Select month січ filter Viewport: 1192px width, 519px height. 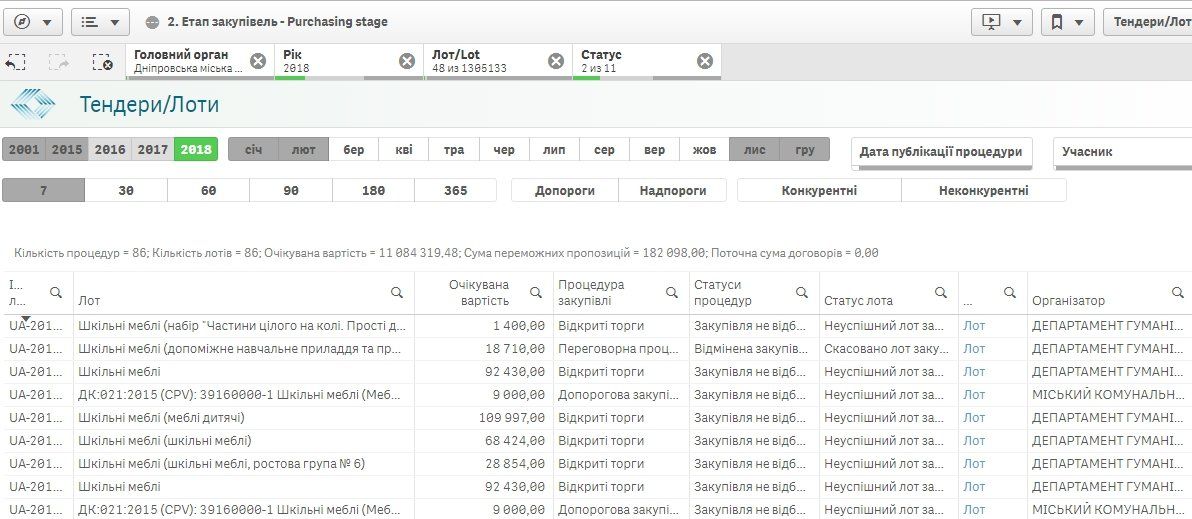[253, 150]
